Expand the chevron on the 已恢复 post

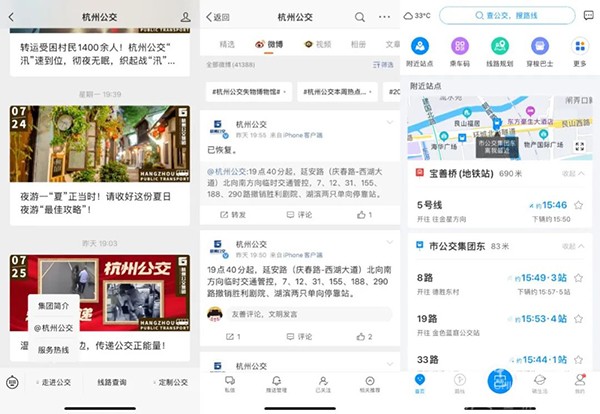click(x=390, y=122)
